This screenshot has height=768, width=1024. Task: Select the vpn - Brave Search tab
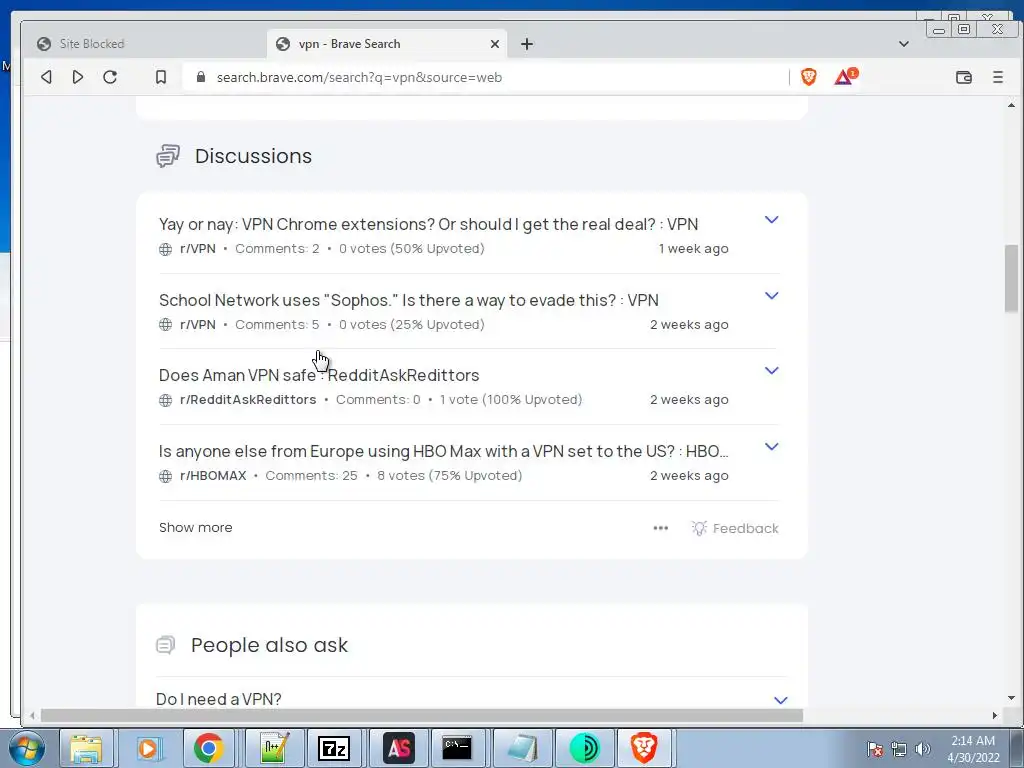click(387, 44)
